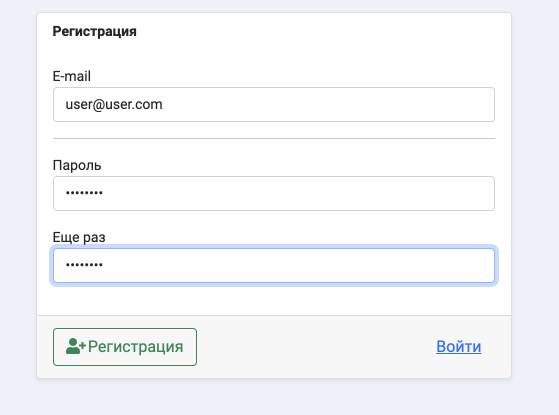This screenshot has height=415, width=559.
Task: Select the Еще раз password confirmation field
Action: (274, 265)
